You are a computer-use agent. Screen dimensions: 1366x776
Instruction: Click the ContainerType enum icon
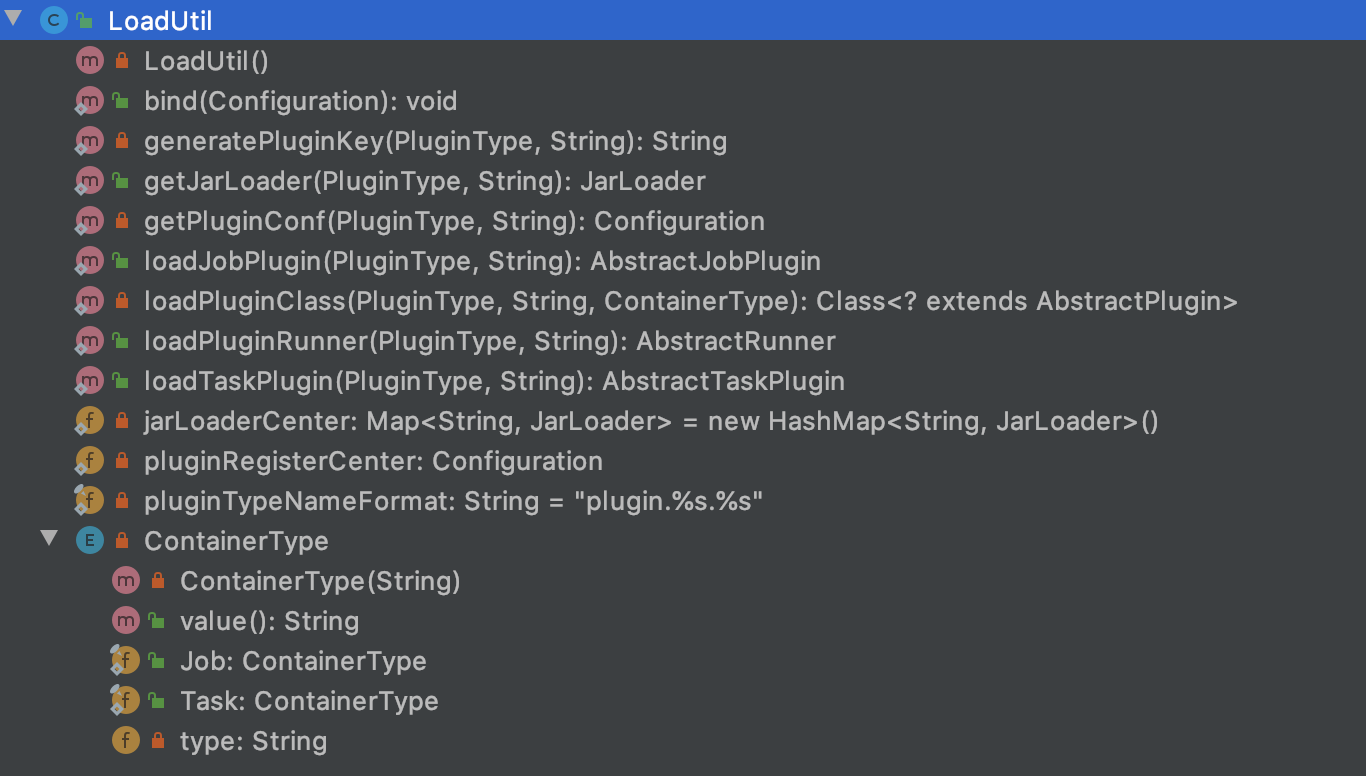90,541
